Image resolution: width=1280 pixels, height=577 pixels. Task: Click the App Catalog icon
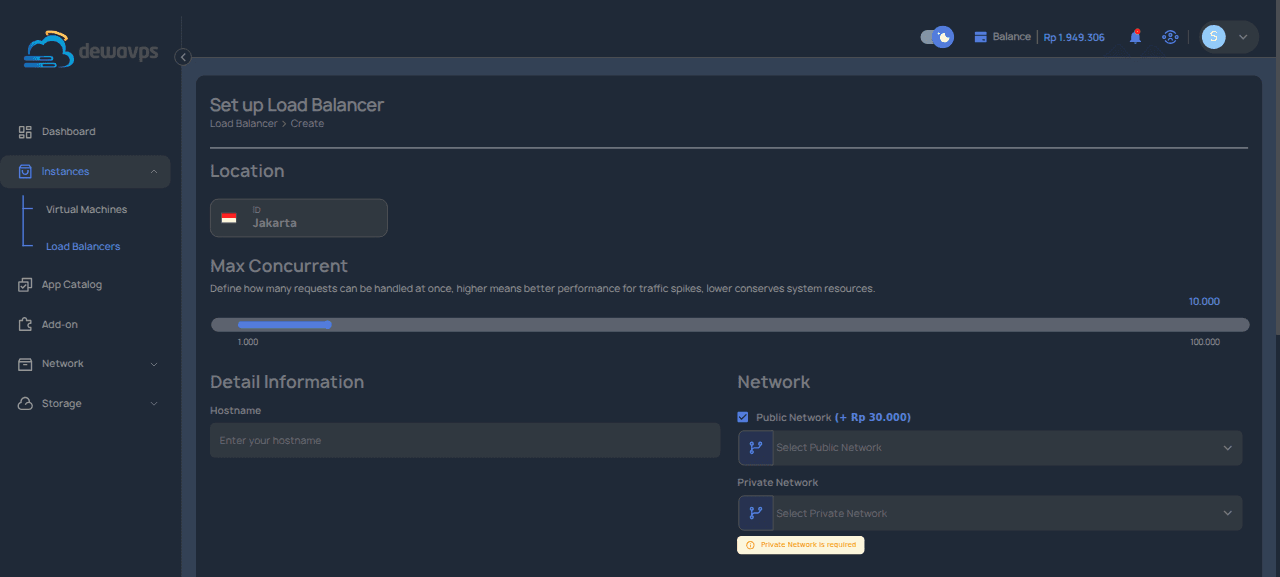click(25, 285)
